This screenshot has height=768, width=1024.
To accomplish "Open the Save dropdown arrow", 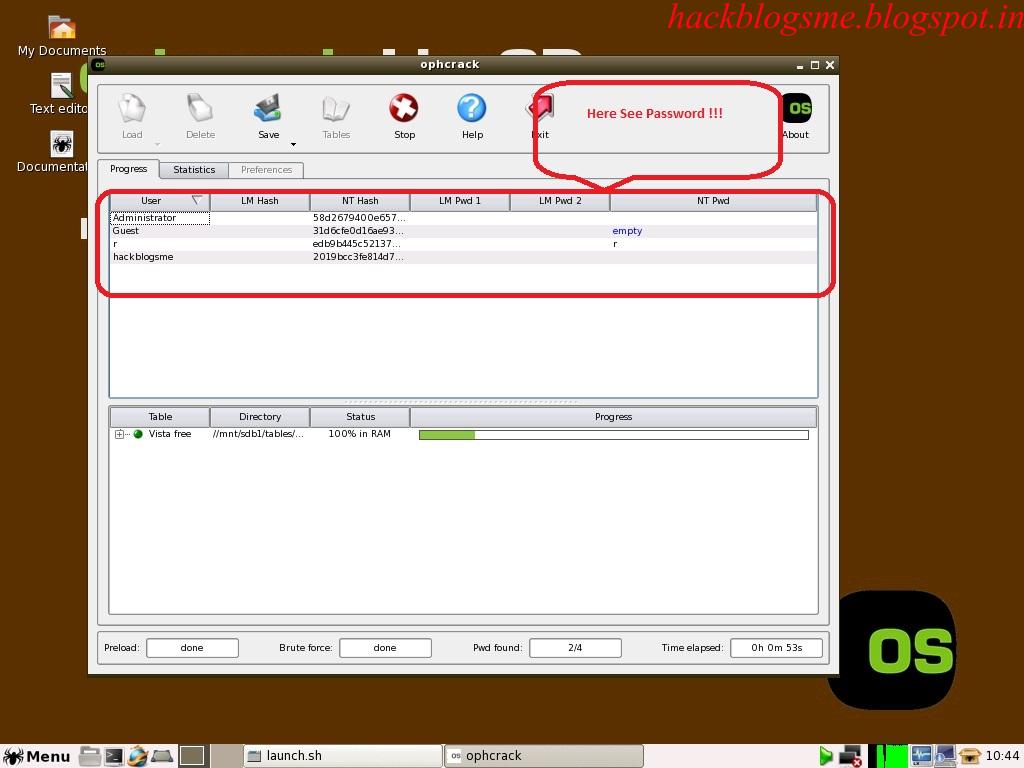I will pyautogui.click(x=293, y=144).
